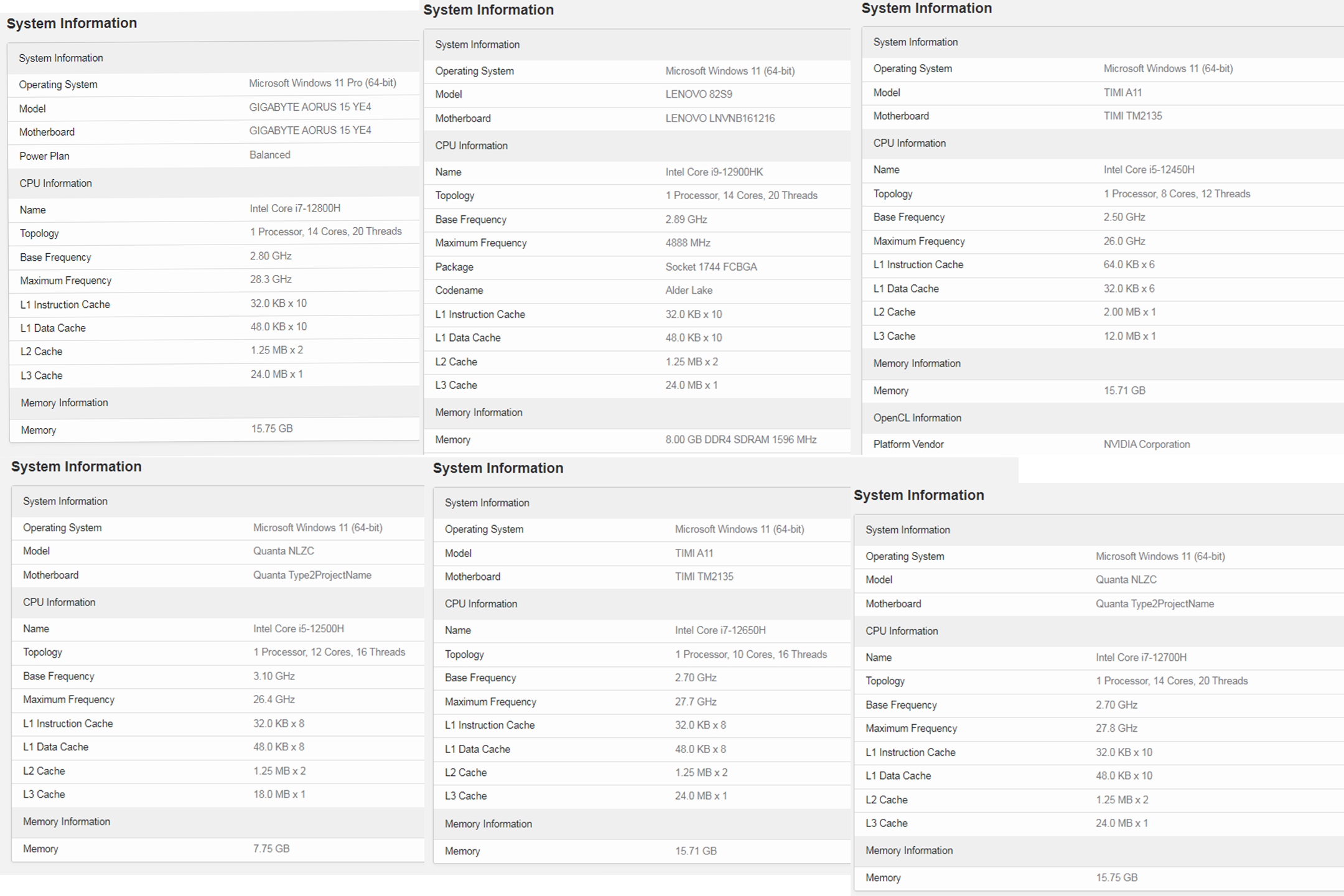
Task: Select the '15.75 GB' memory value under i7-12800H
Action: [x=272, y=429]
